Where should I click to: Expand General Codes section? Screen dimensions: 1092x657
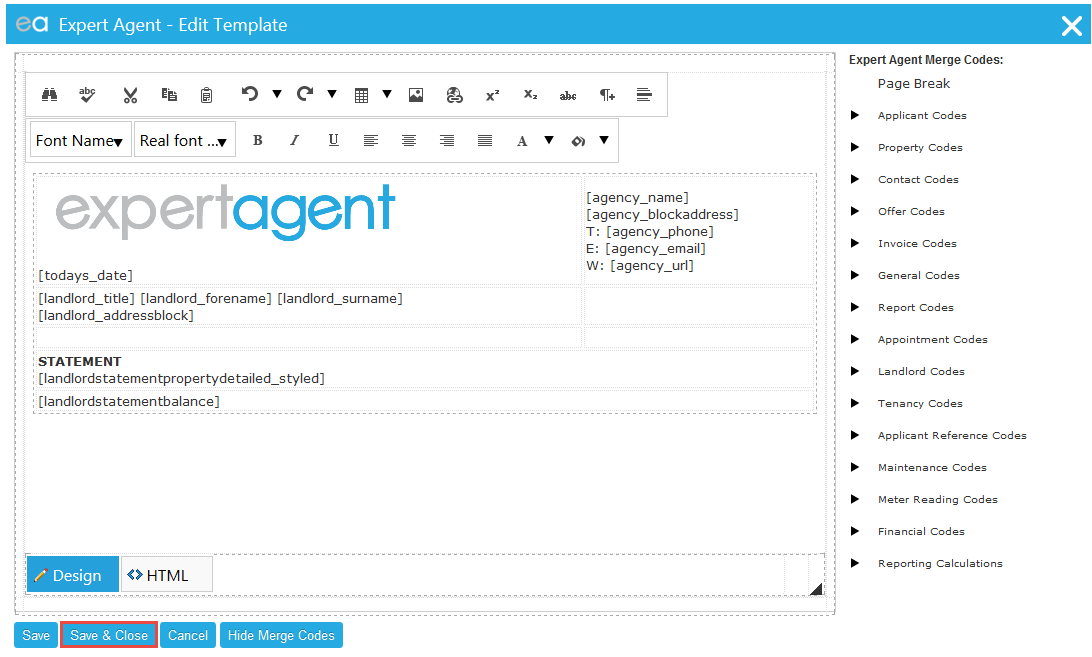(855, 275)
